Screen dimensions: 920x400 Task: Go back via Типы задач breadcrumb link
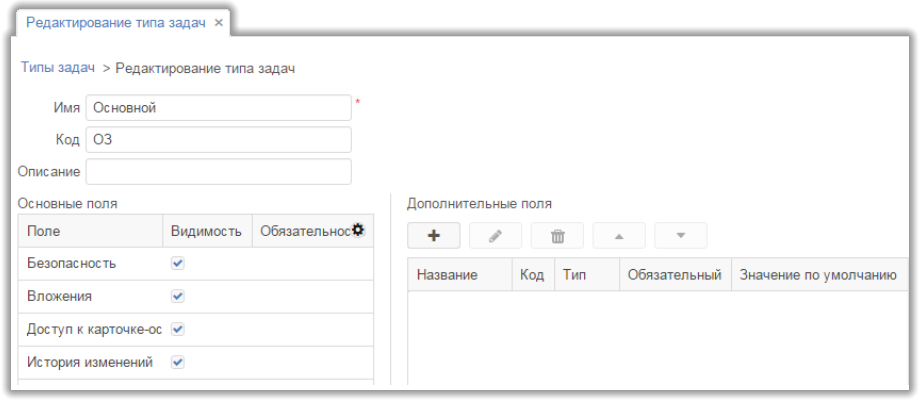[x=58, y=67]
